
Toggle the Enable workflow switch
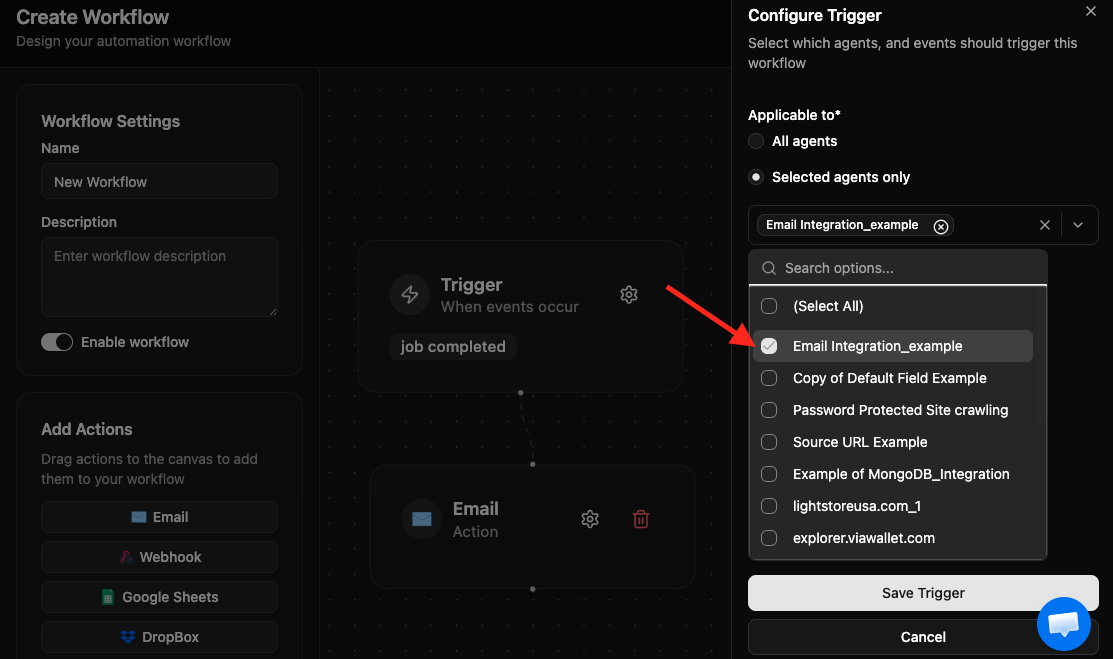point(57,342)
